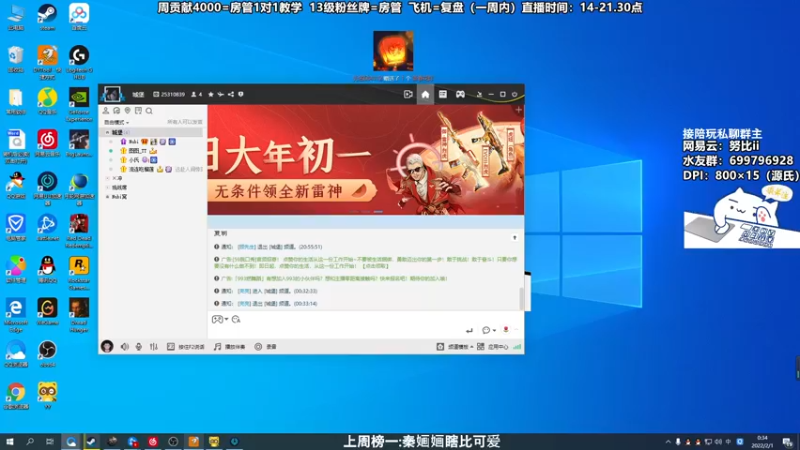Click the airplane icon in YY header
Viewport: 800px width, 450px height.
click(220, 94)
